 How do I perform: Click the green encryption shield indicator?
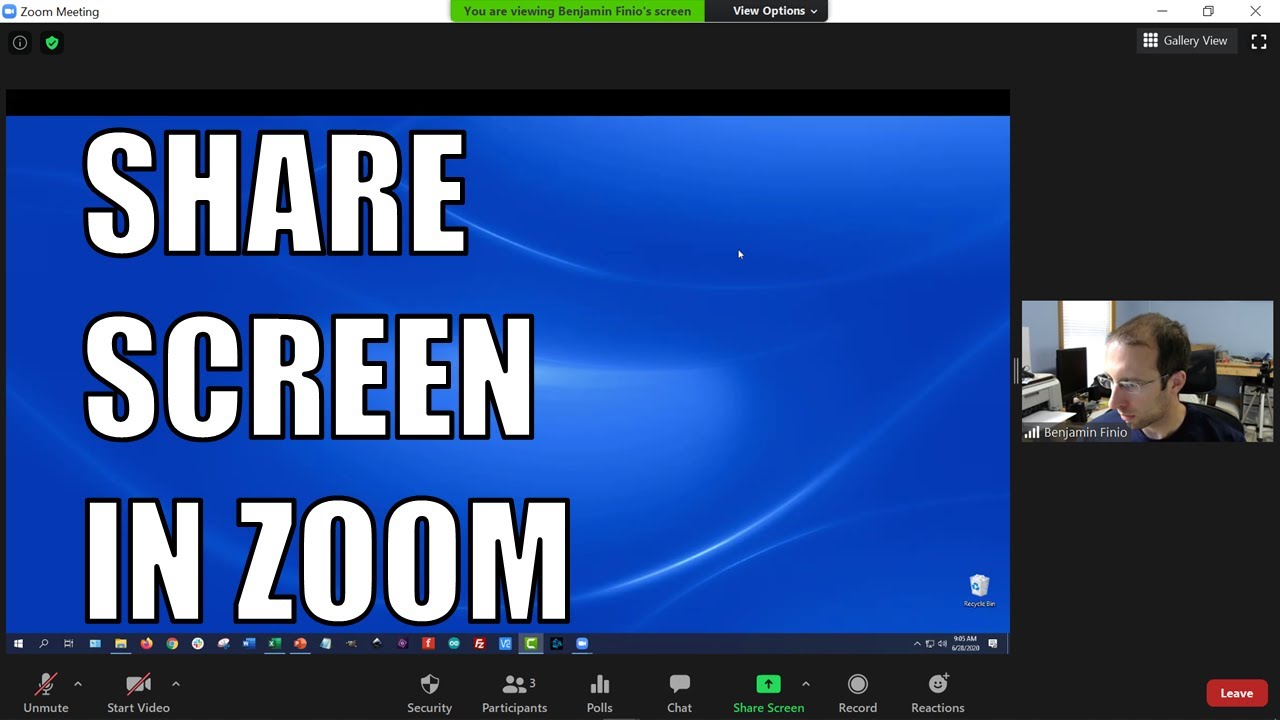52,42
